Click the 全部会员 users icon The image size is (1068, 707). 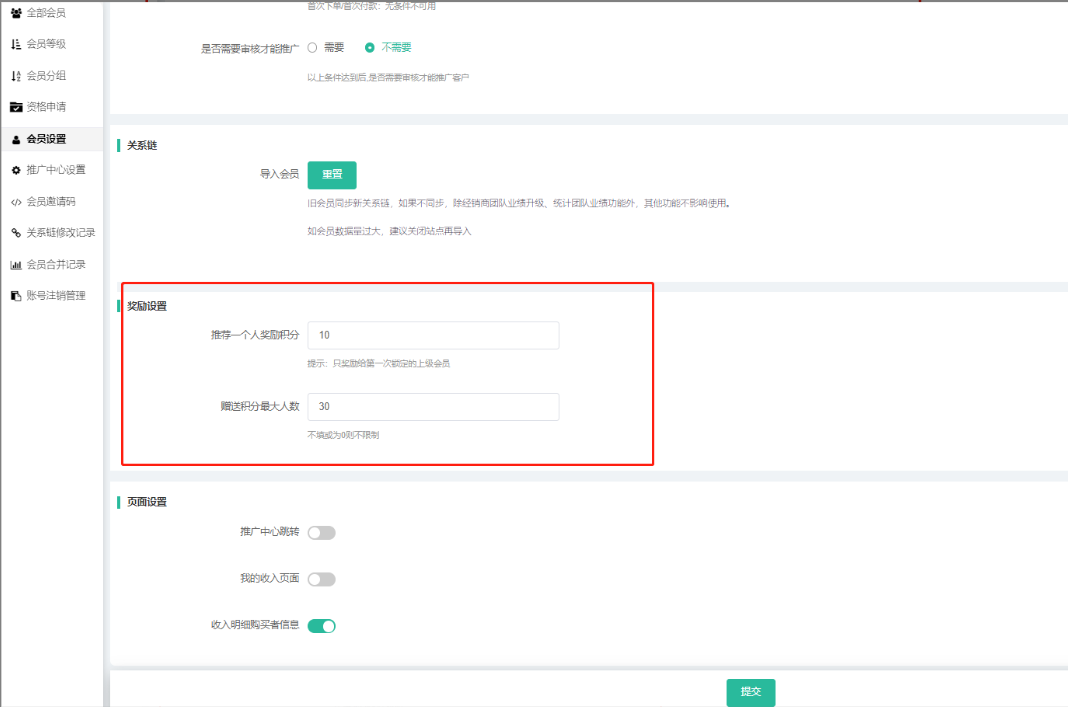click(x=16, y=13)
